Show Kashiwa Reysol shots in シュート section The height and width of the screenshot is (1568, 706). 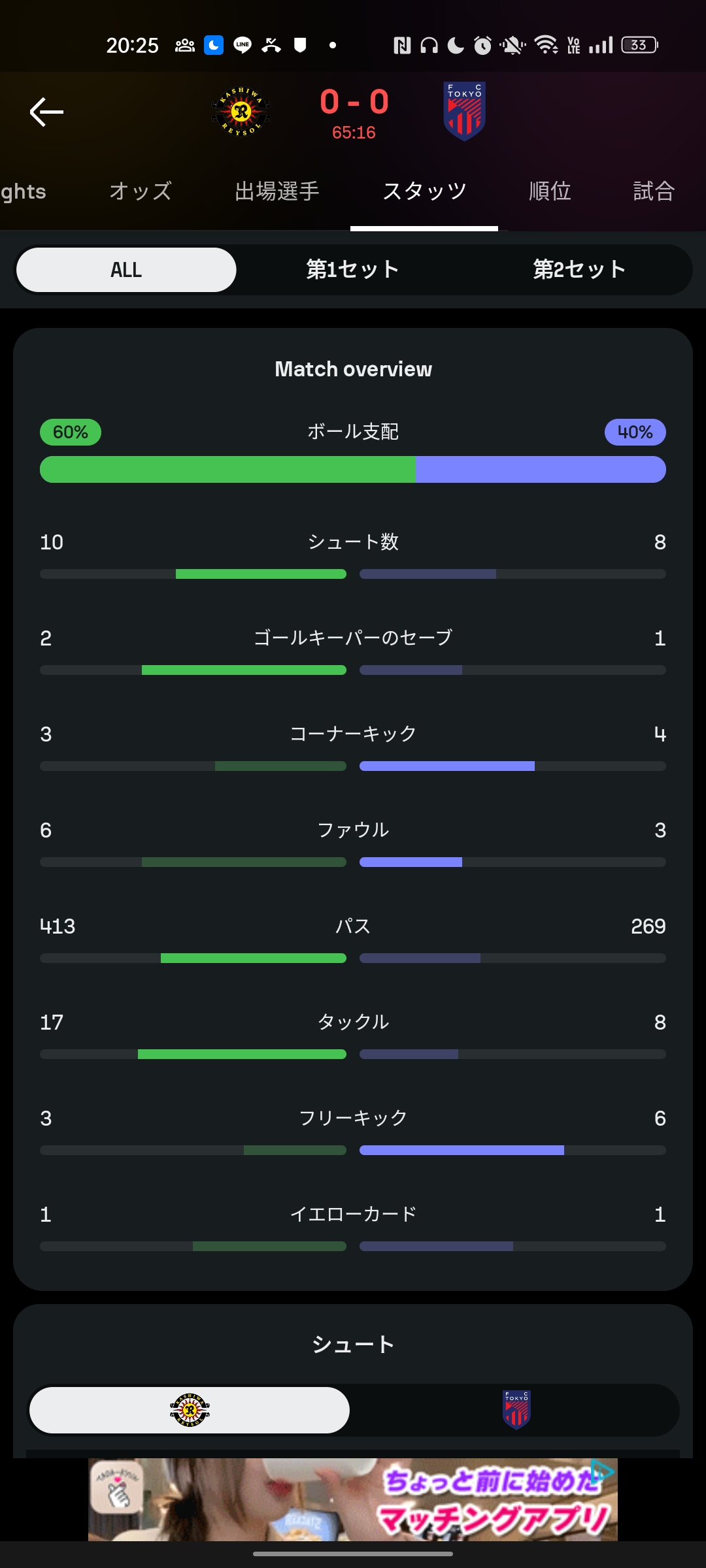click(x=190, y=1410)
